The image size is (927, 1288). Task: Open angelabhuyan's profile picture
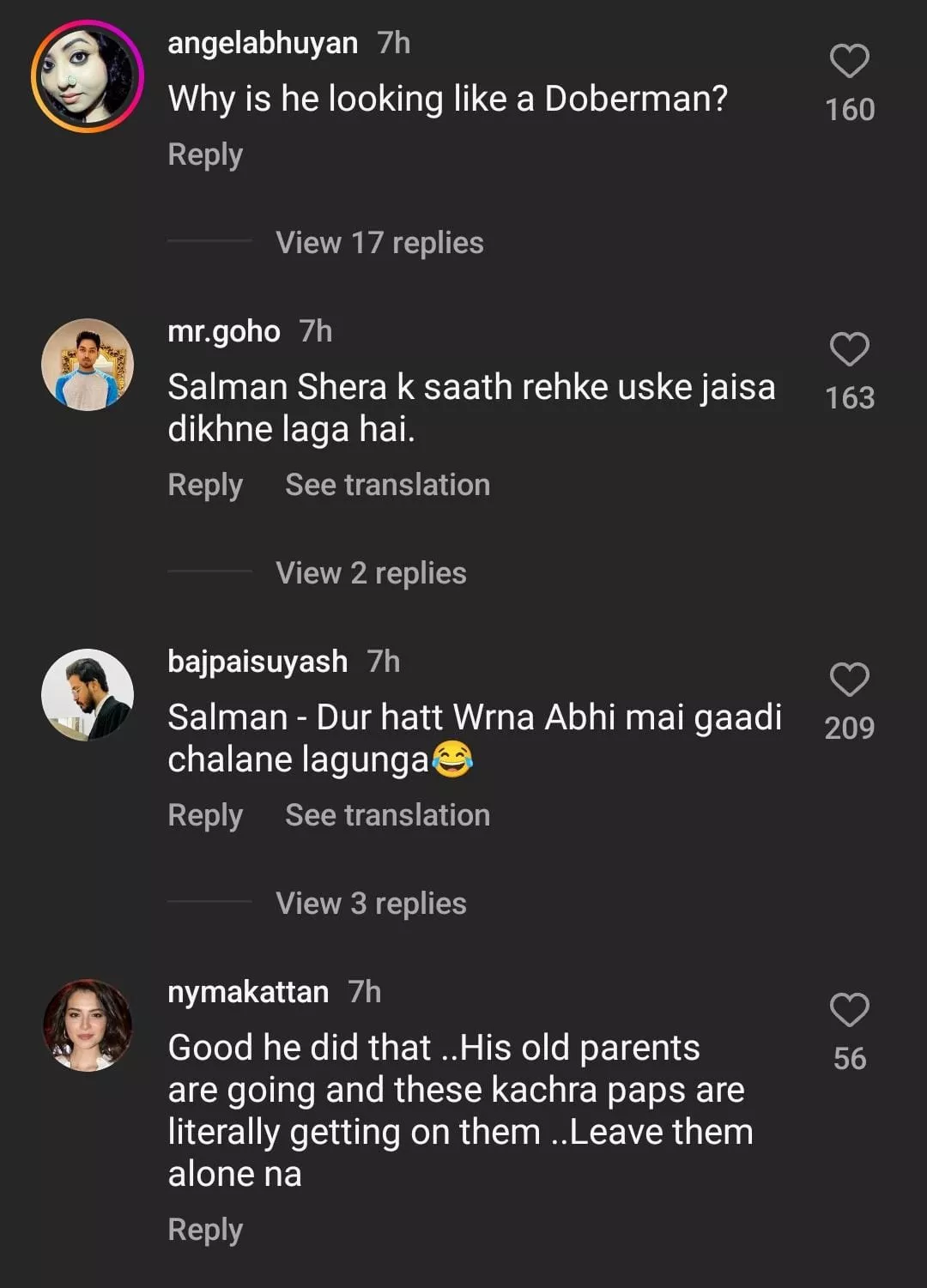(88, 77)
